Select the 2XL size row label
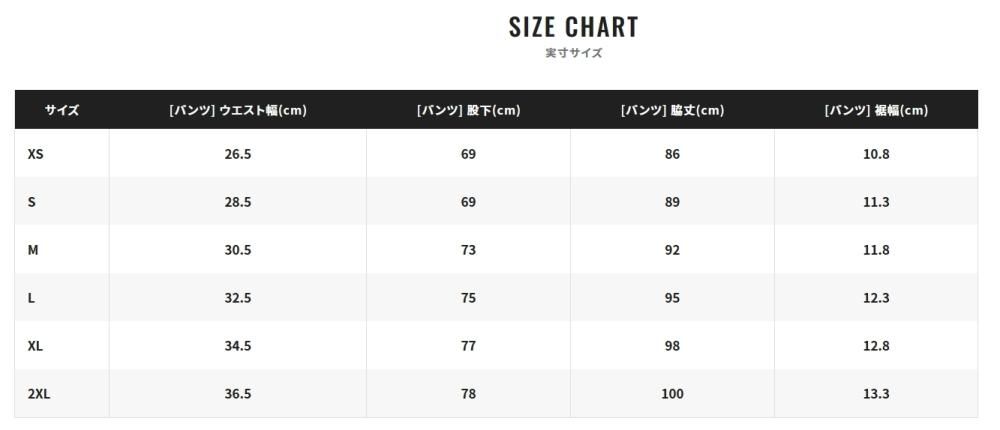 [39, 394]
